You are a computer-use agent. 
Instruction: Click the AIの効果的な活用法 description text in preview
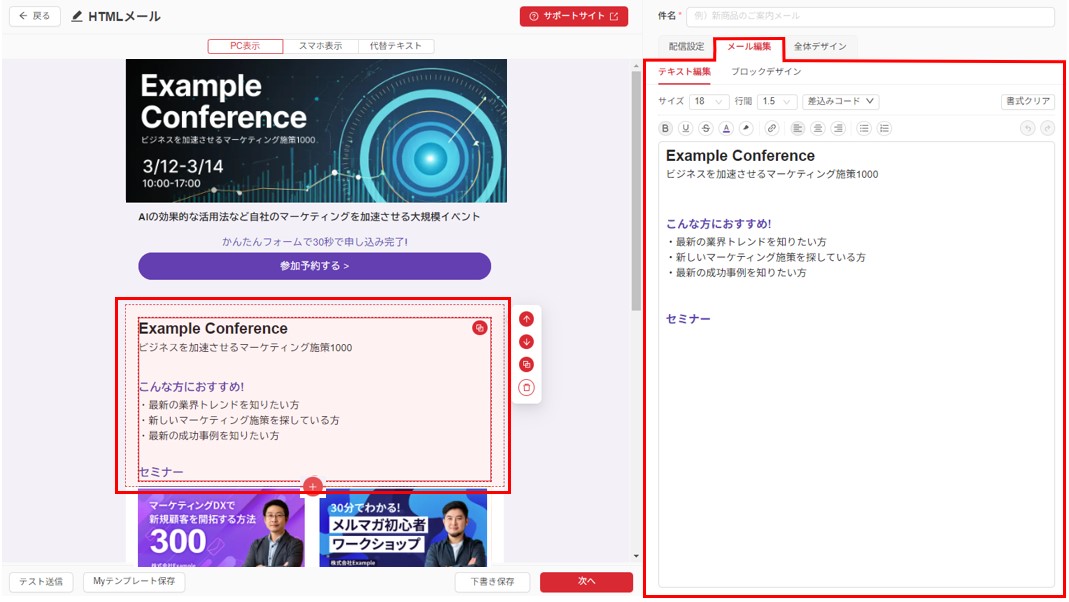click(x=309, y=217)
